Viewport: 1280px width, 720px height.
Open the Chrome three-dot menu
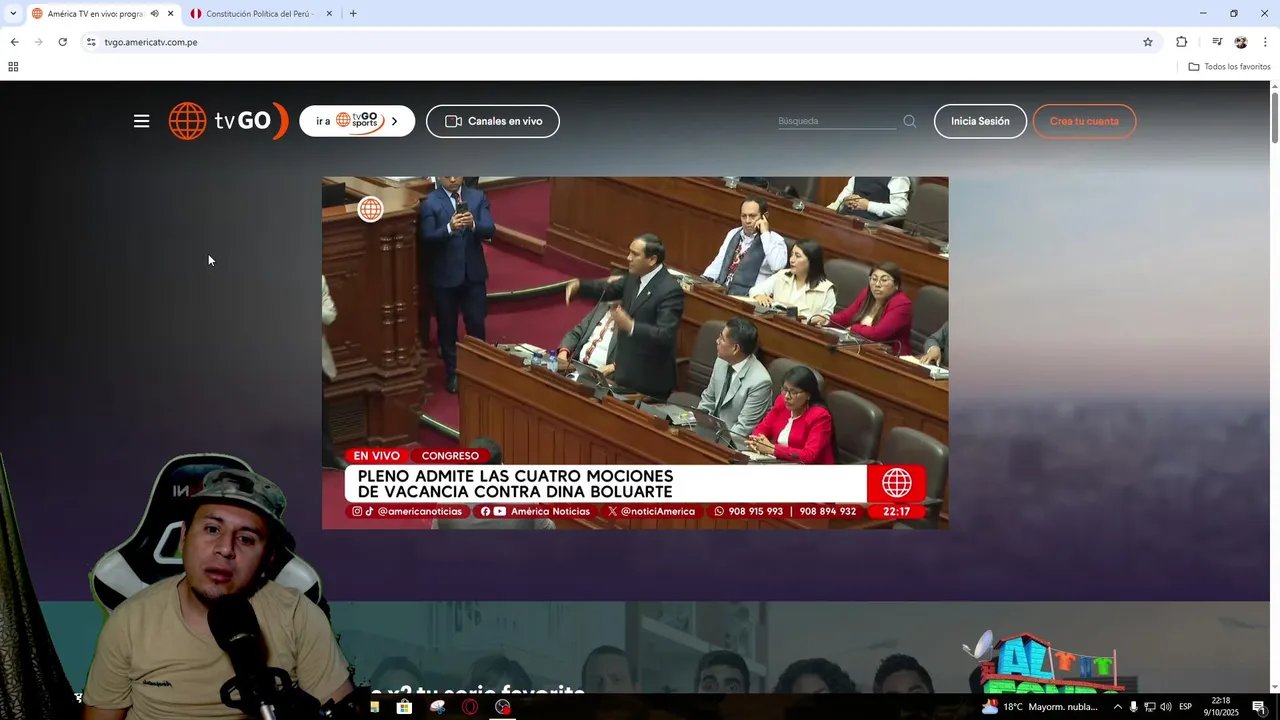click(1265, 42)
